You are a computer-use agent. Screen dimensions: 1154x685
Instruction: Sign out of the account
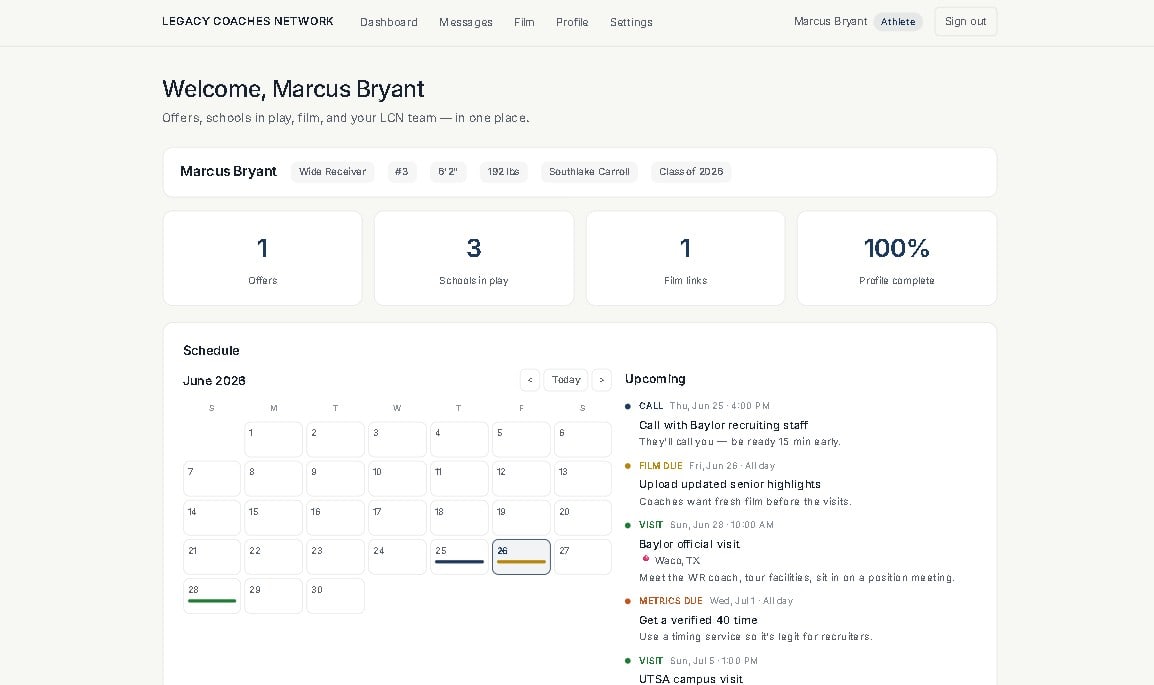[x=966, y=21]
